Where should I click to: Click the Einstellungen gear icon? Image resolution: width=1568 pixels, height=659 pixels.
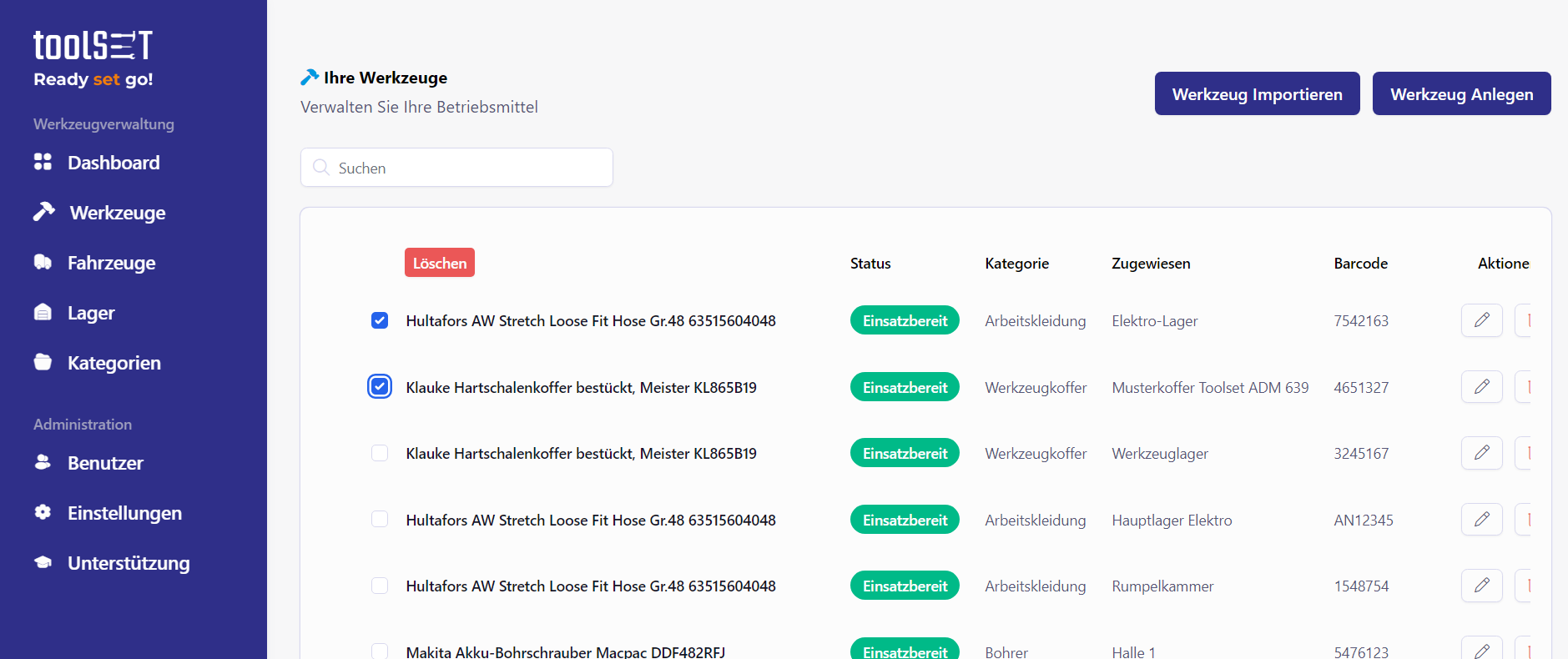click(x=43, y=512)
